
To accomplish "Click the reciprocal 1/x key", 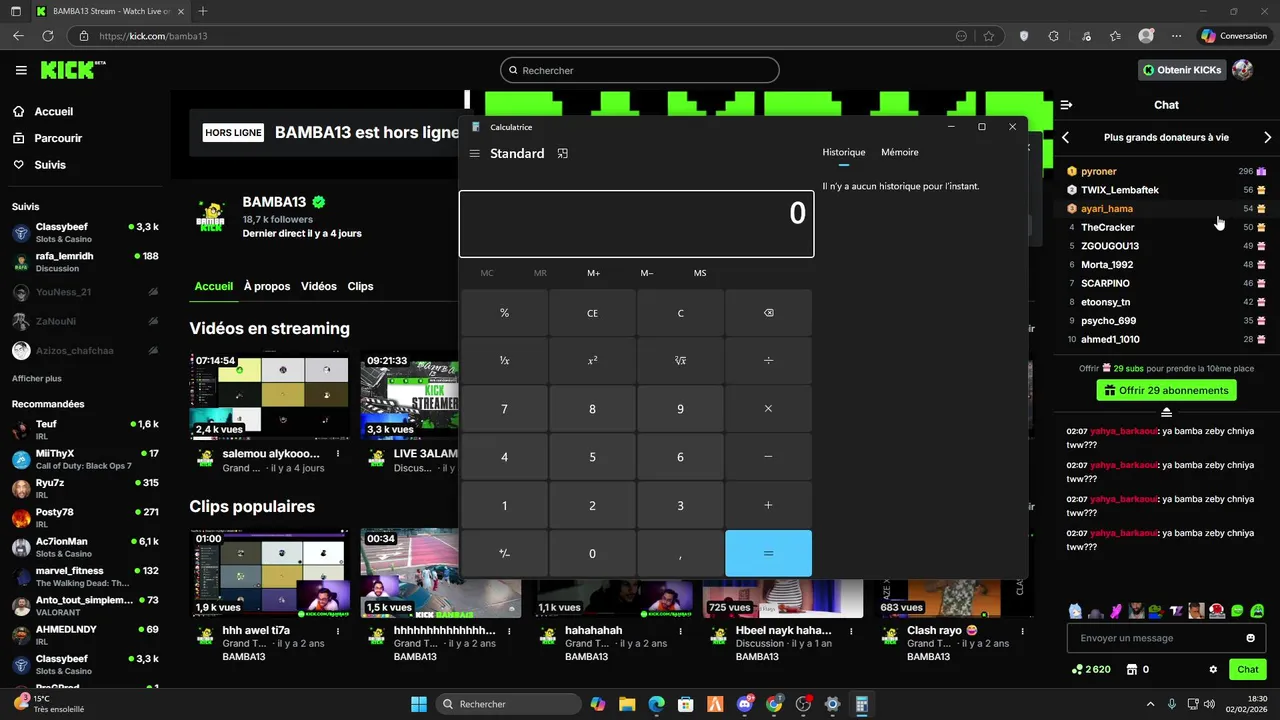I will pyautogui.click(x=504, y=360).
